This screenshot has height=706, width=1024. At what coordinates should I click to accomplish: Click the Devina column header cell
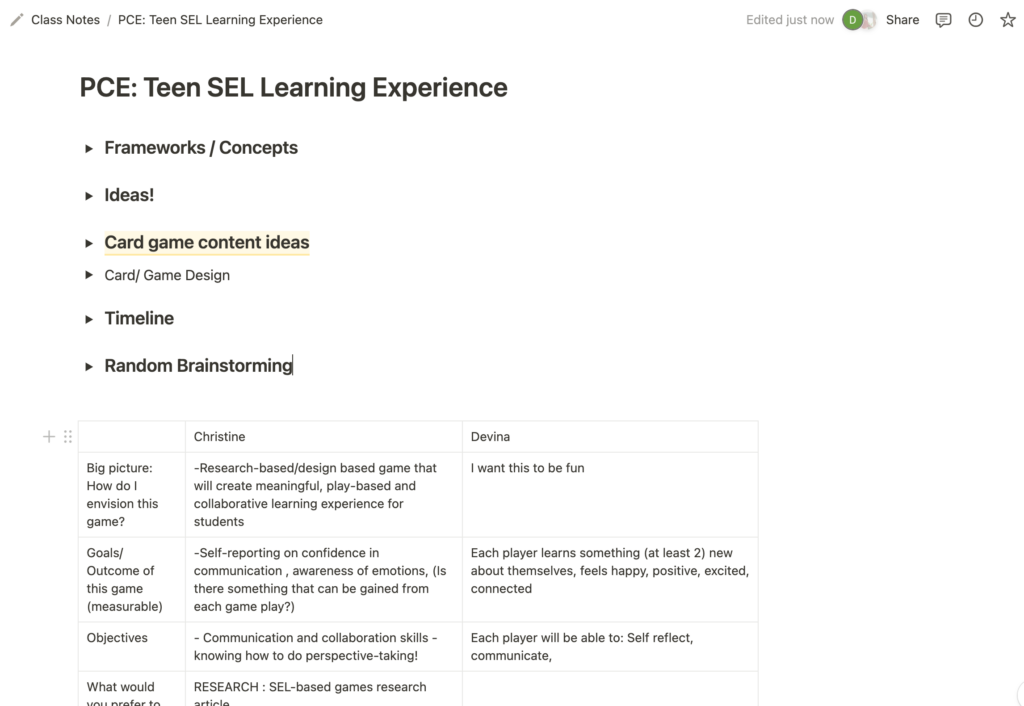pyautogui.click(x=610, y=437)
